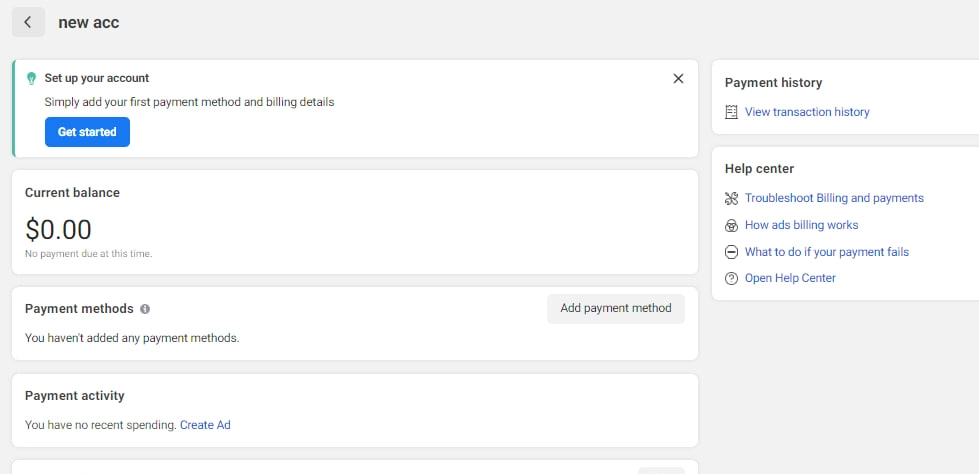
Task: Open What to do if your payment fails
Action: 827,252
